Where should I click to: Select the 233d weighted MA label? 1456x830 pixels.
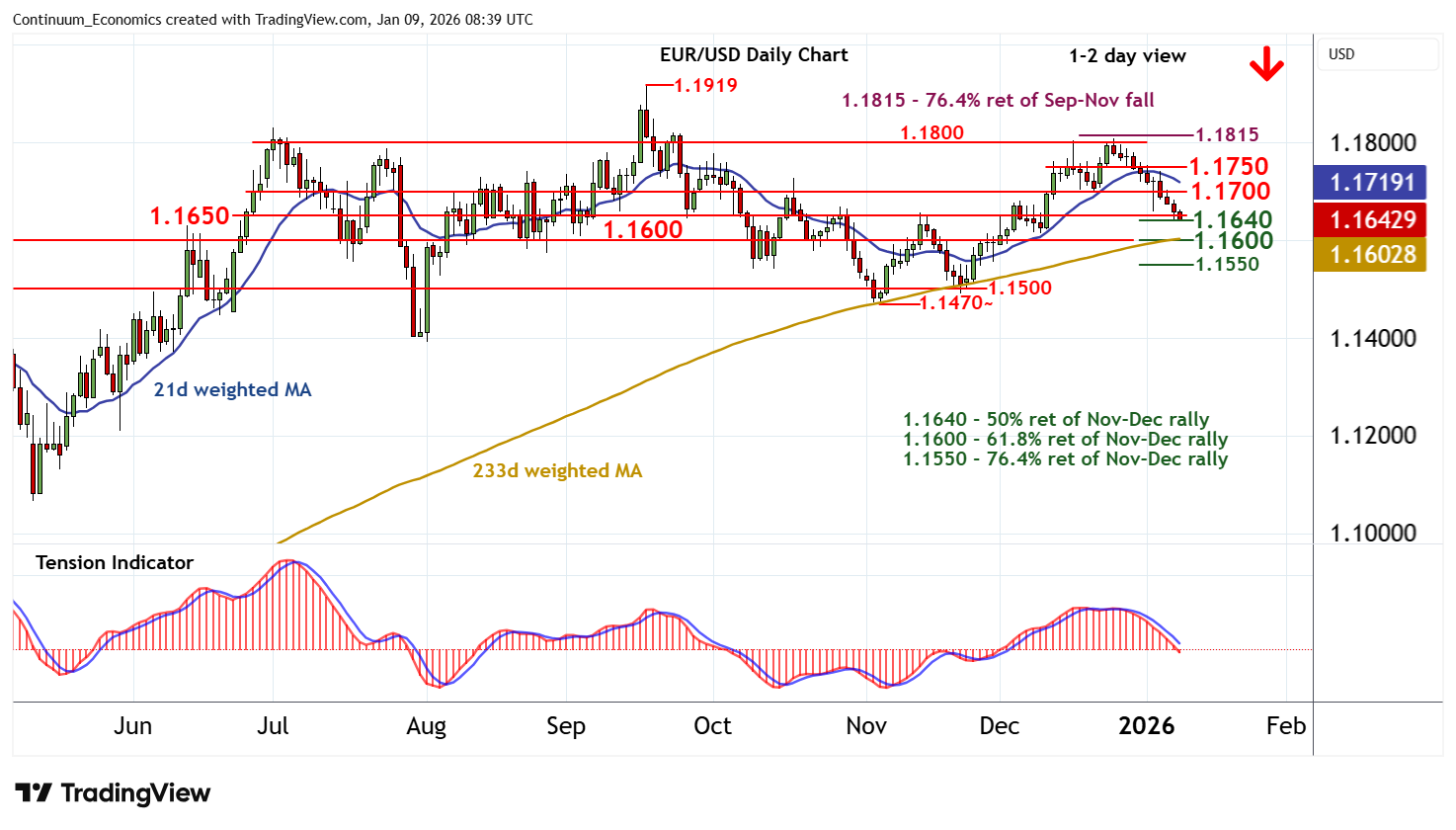tap(557, 471)
